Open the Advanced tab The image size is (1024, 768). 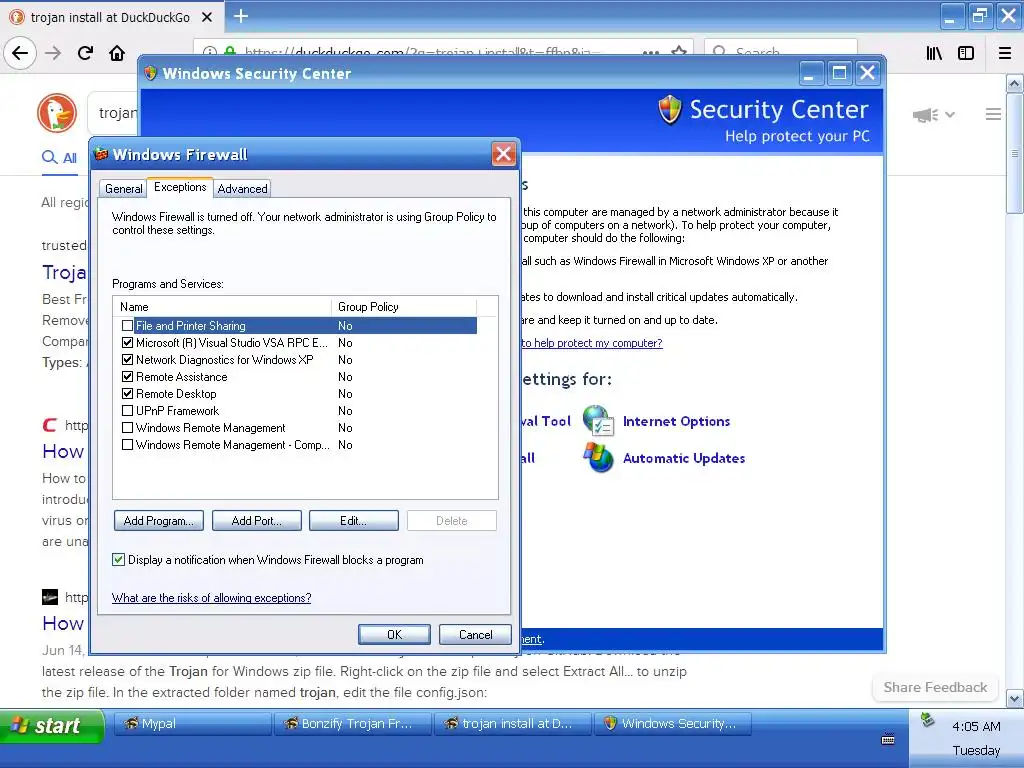(x=242, y=188)
